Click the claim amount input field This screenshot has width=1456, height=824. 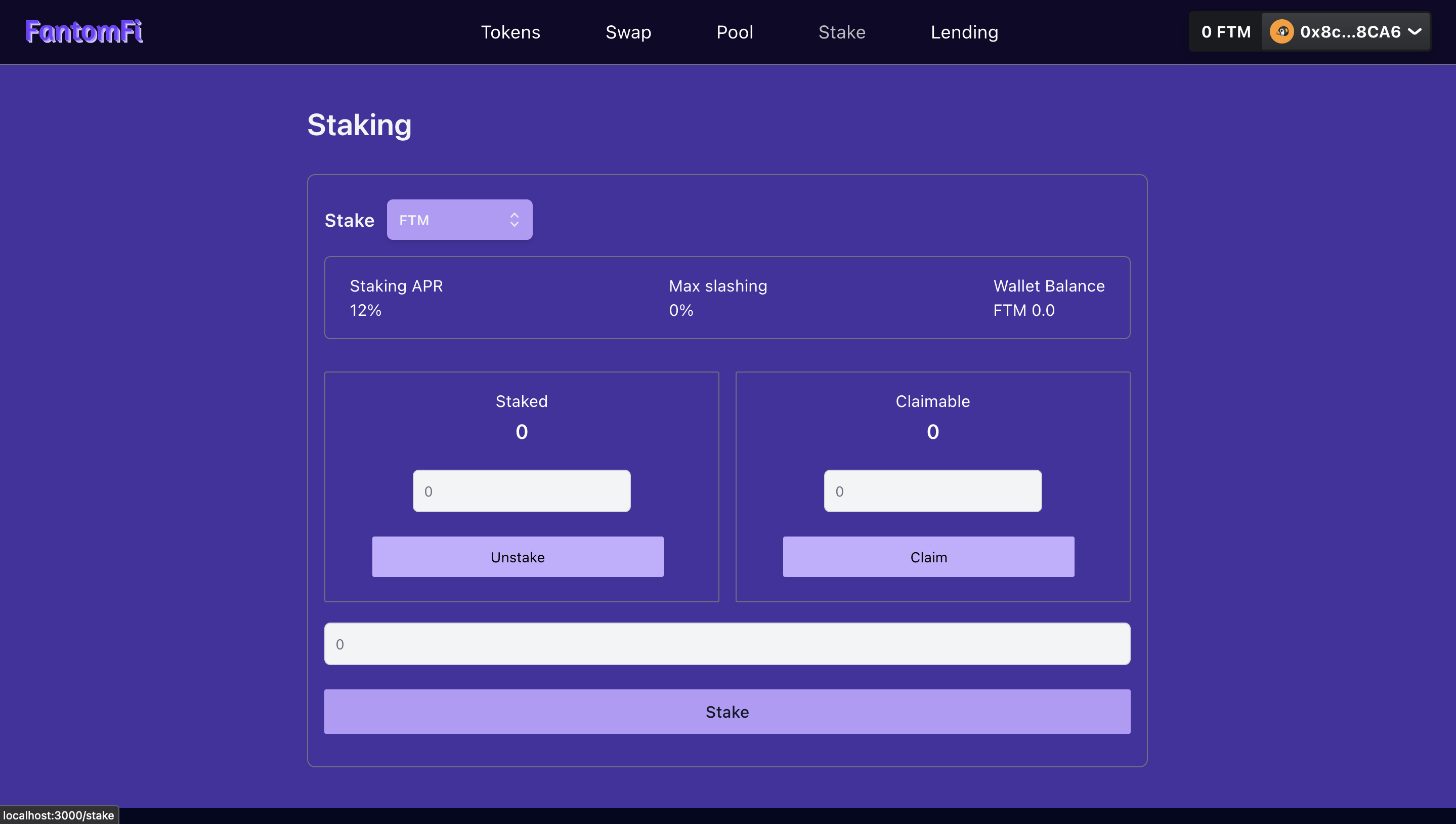[932, 490]
